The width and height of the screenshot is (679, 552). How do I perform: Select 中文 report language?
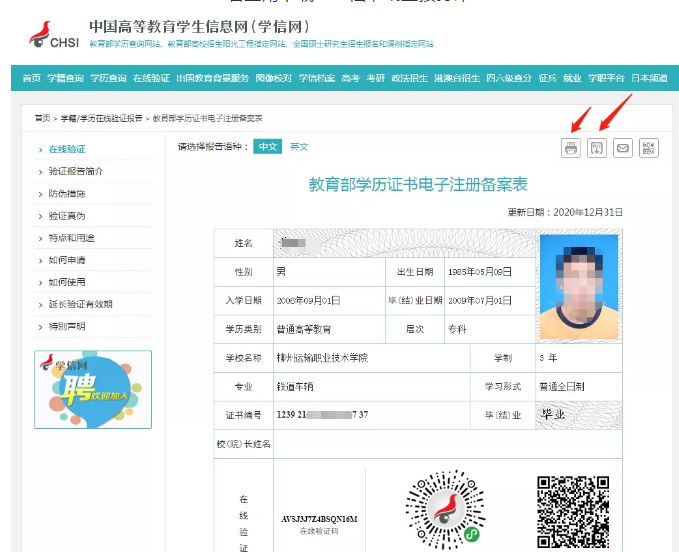268,146
